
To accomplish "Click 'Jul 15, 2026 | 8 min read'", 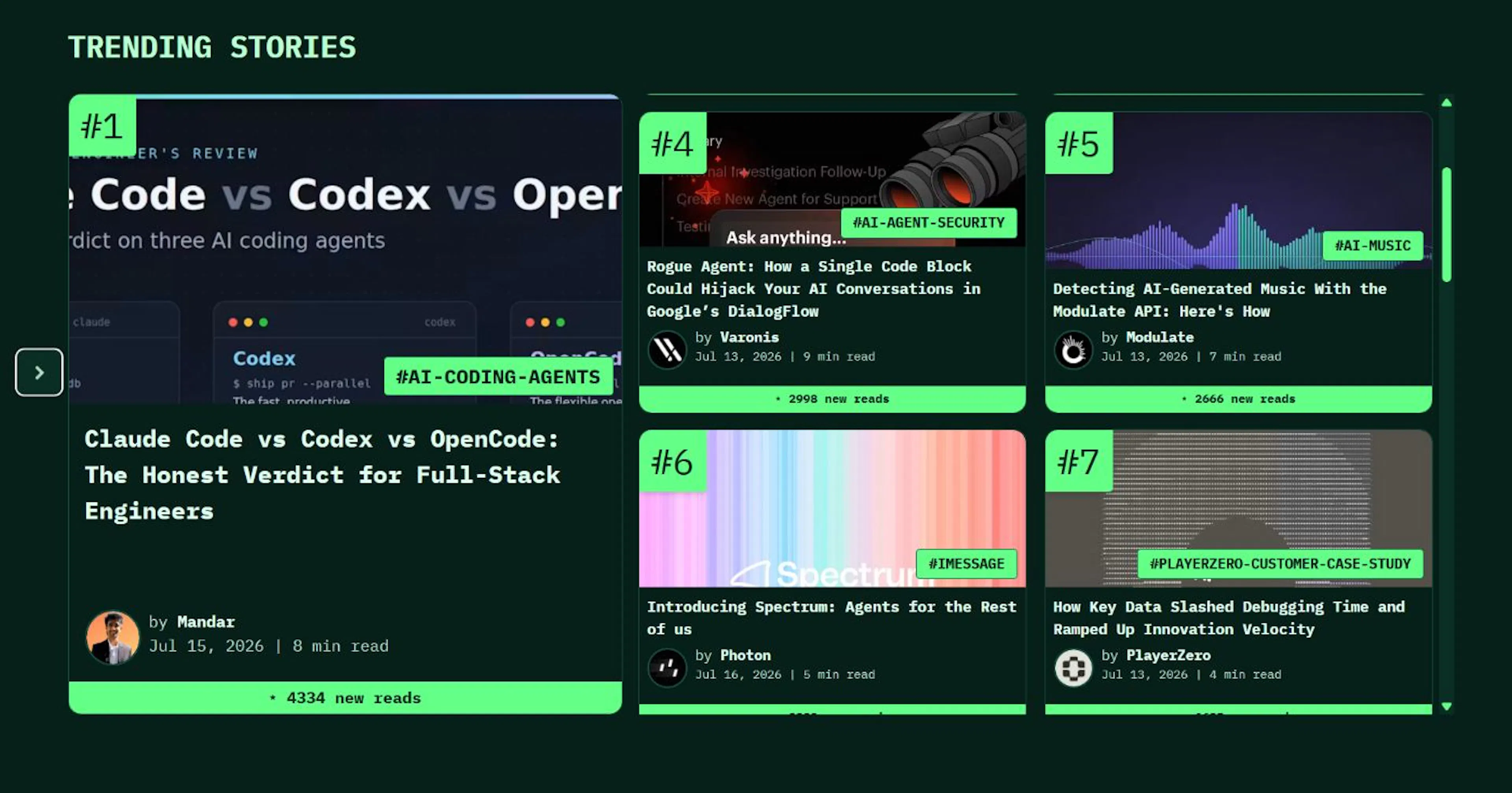I will [269, 646].
